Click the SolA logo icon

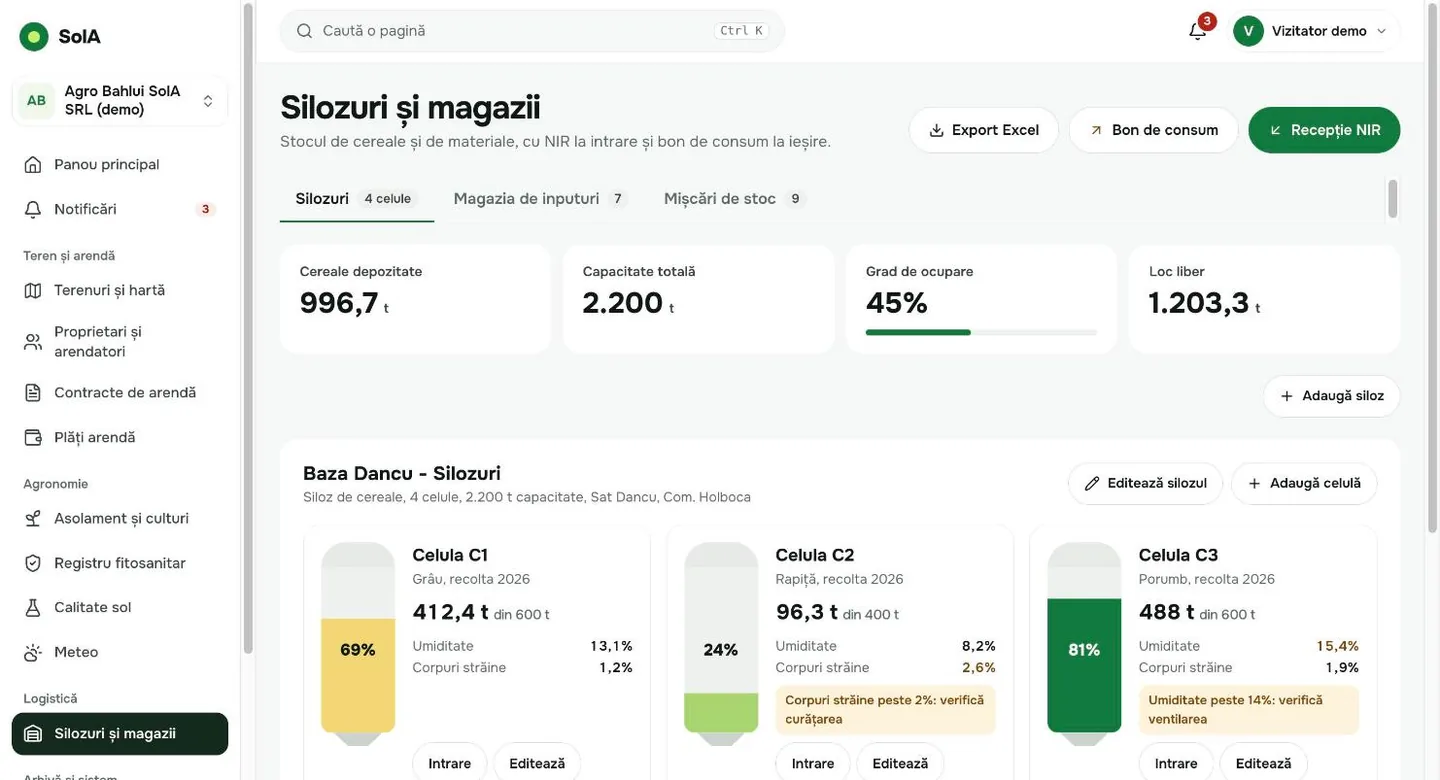tap(34, 37)
